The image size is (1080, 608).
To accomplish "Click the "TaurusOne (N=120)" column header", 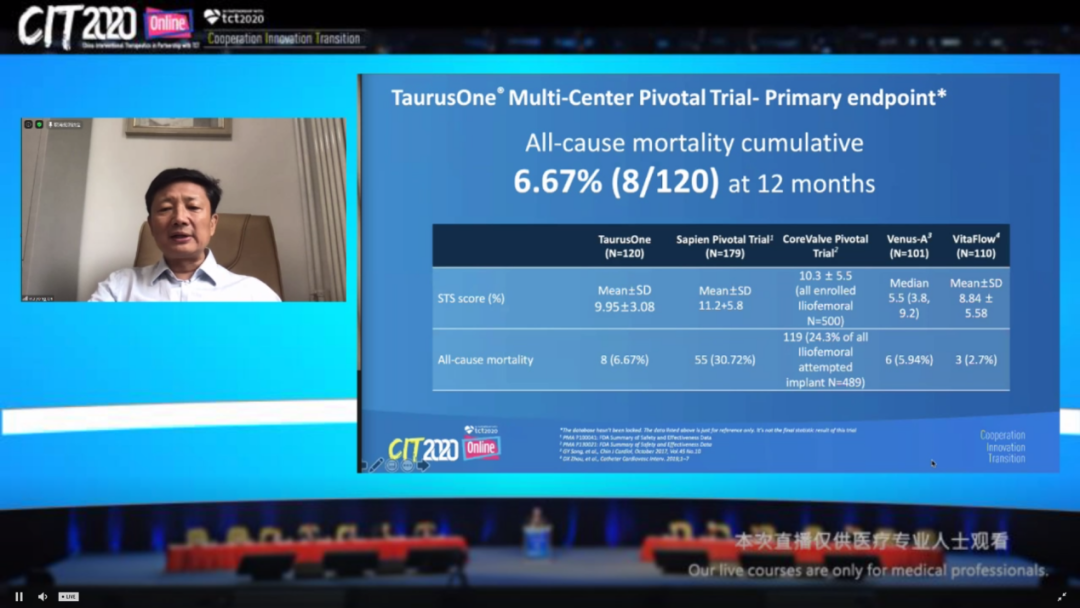I will (x=624, y=246).
